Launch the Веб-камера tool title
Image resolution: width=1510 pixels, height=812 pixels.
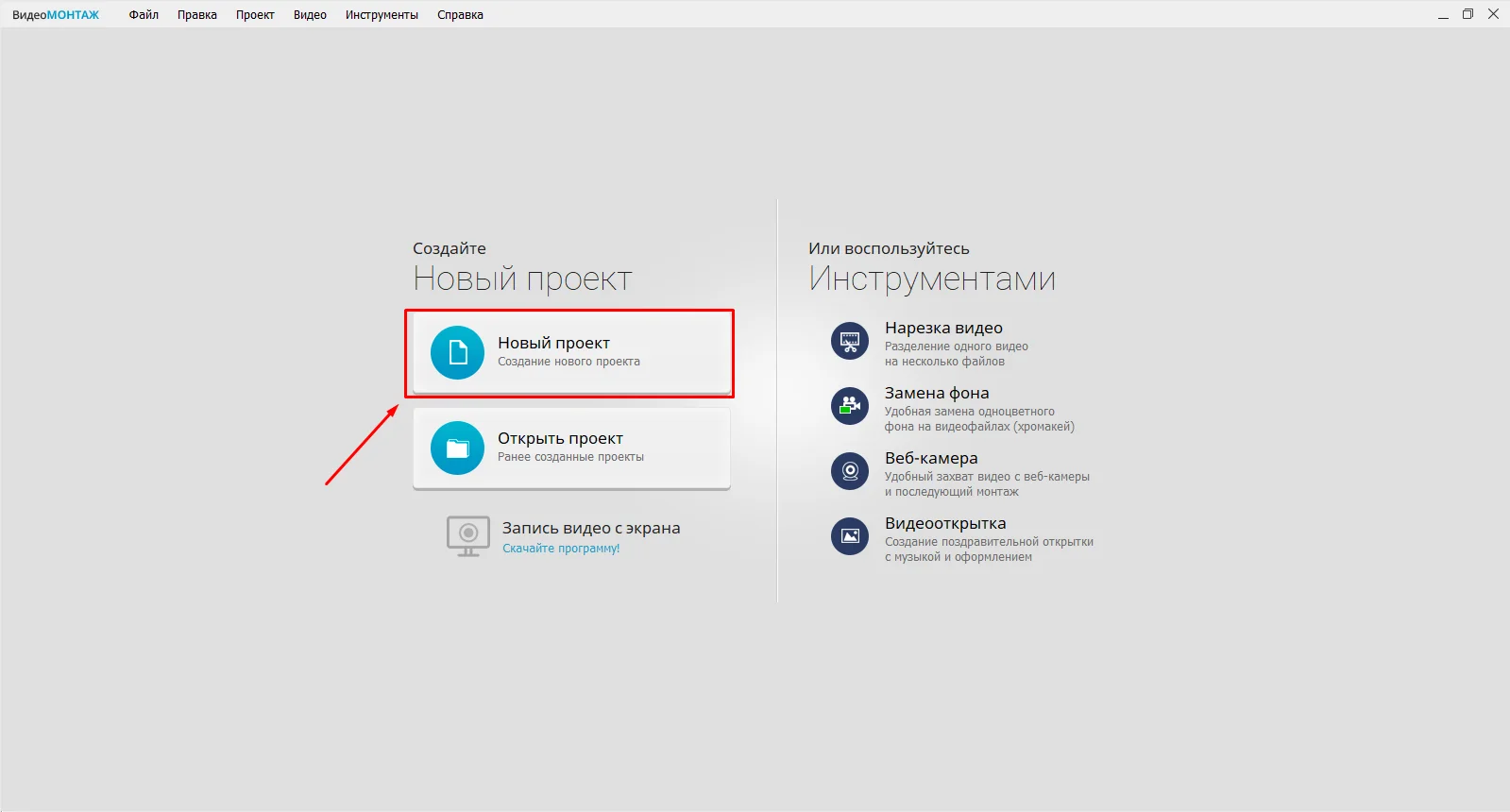931,458
